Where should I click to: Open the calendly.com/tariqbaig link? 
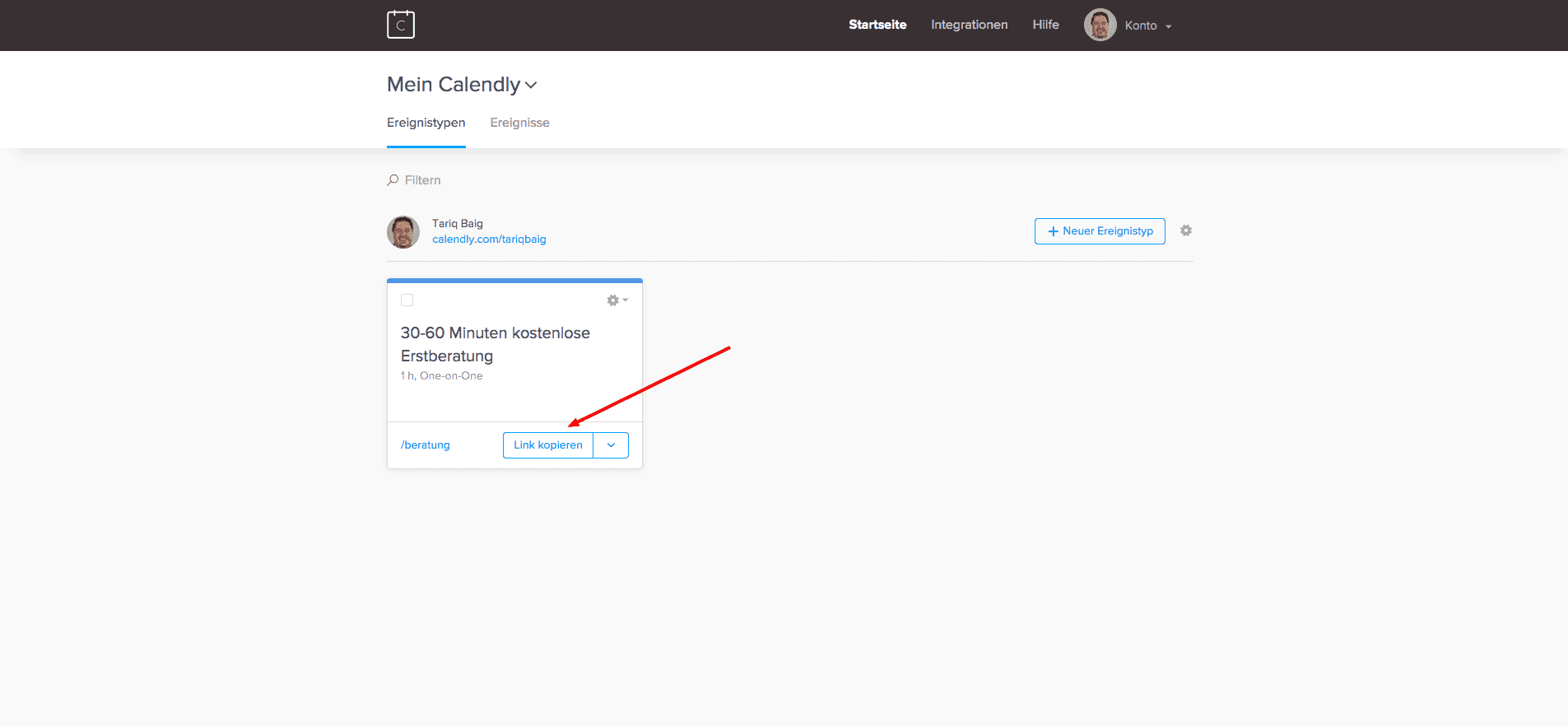pos(489,240)
